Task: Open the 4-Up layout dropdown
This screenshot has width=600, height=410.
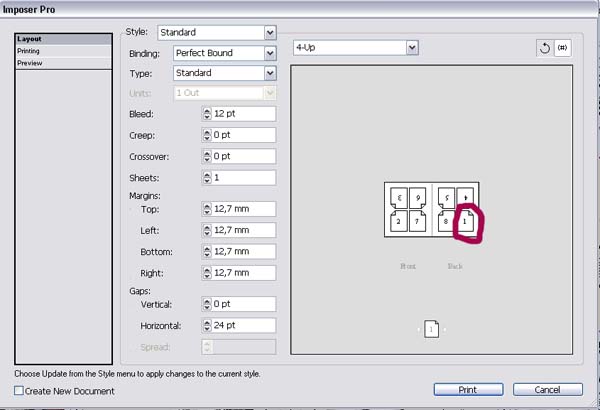Action: [x=356, y=48]
